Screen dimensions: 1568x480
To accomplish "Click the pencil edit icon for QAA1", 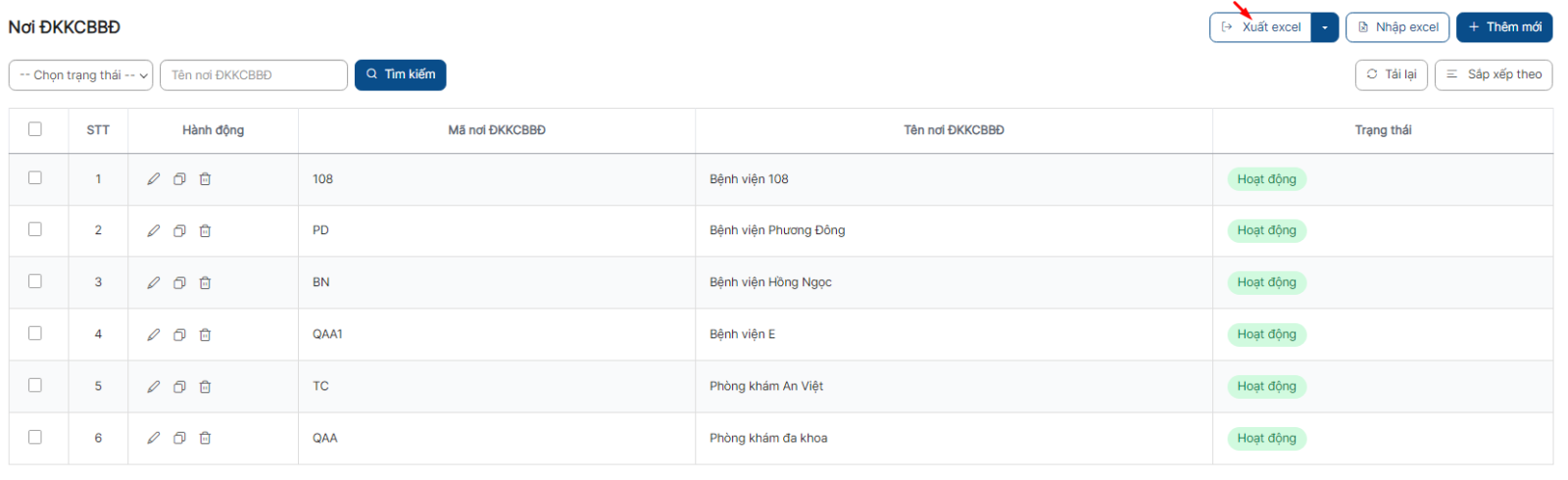I will 154,335.
